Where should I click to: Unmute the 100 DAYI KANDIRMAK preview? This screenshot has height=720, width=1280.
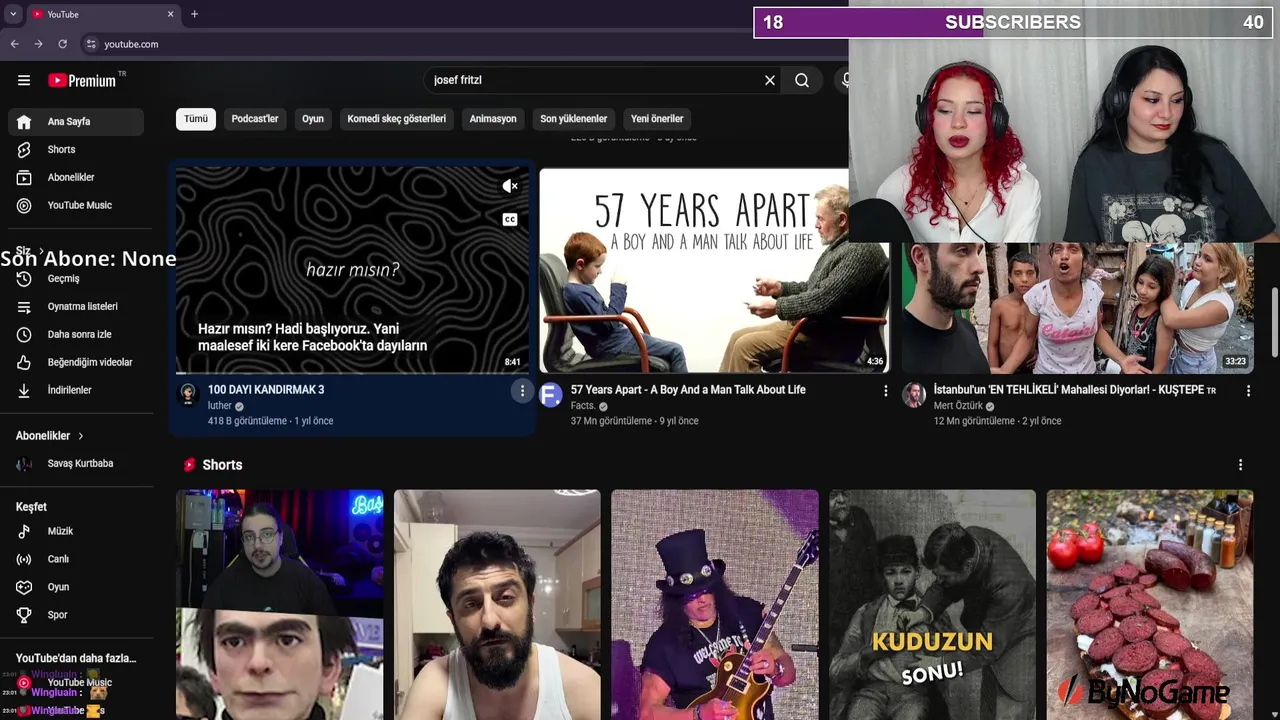pos(510,186)
